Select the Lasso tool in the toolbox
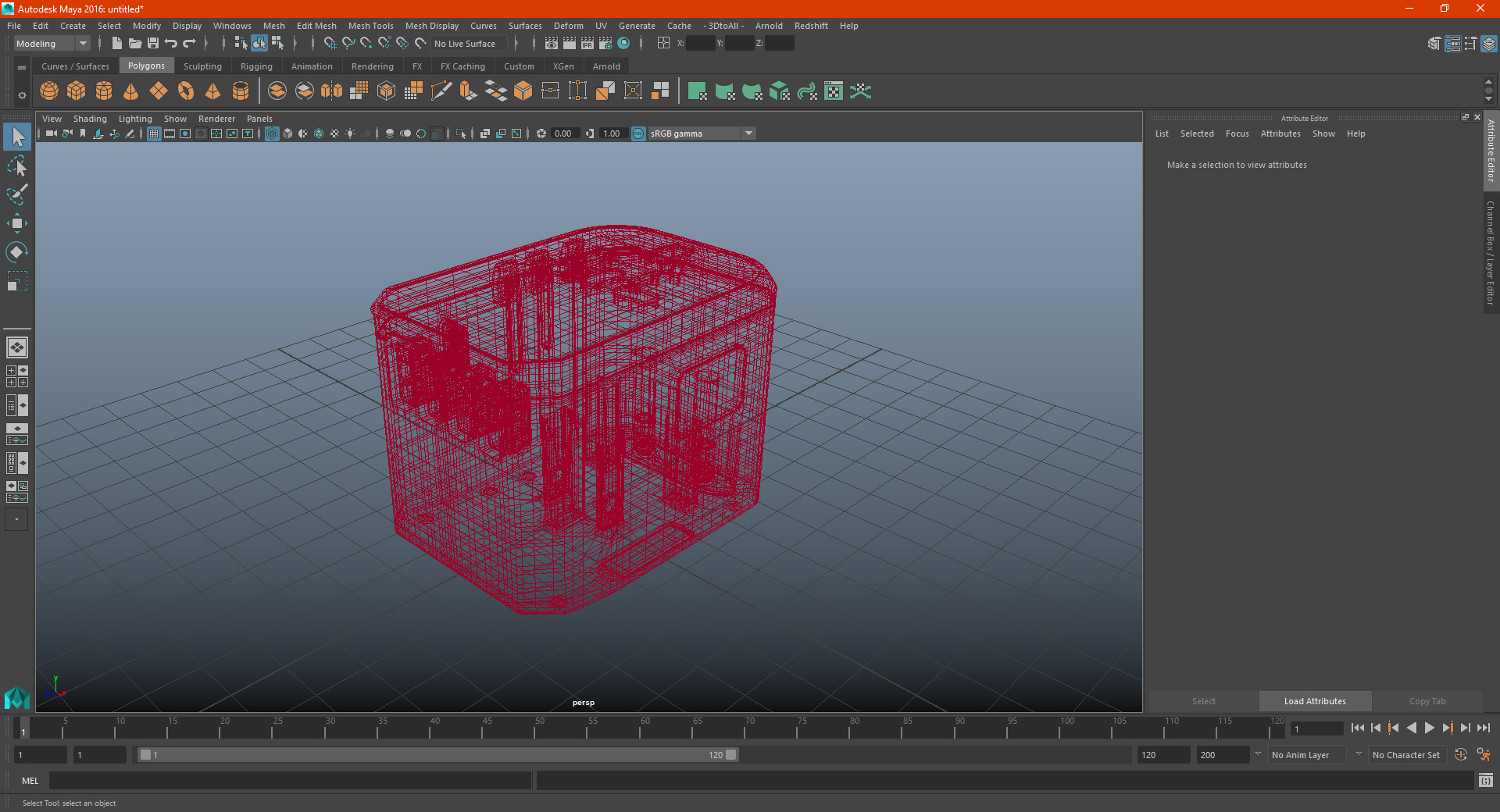This screenshot has width=1500, height=812. click(17, 166)
